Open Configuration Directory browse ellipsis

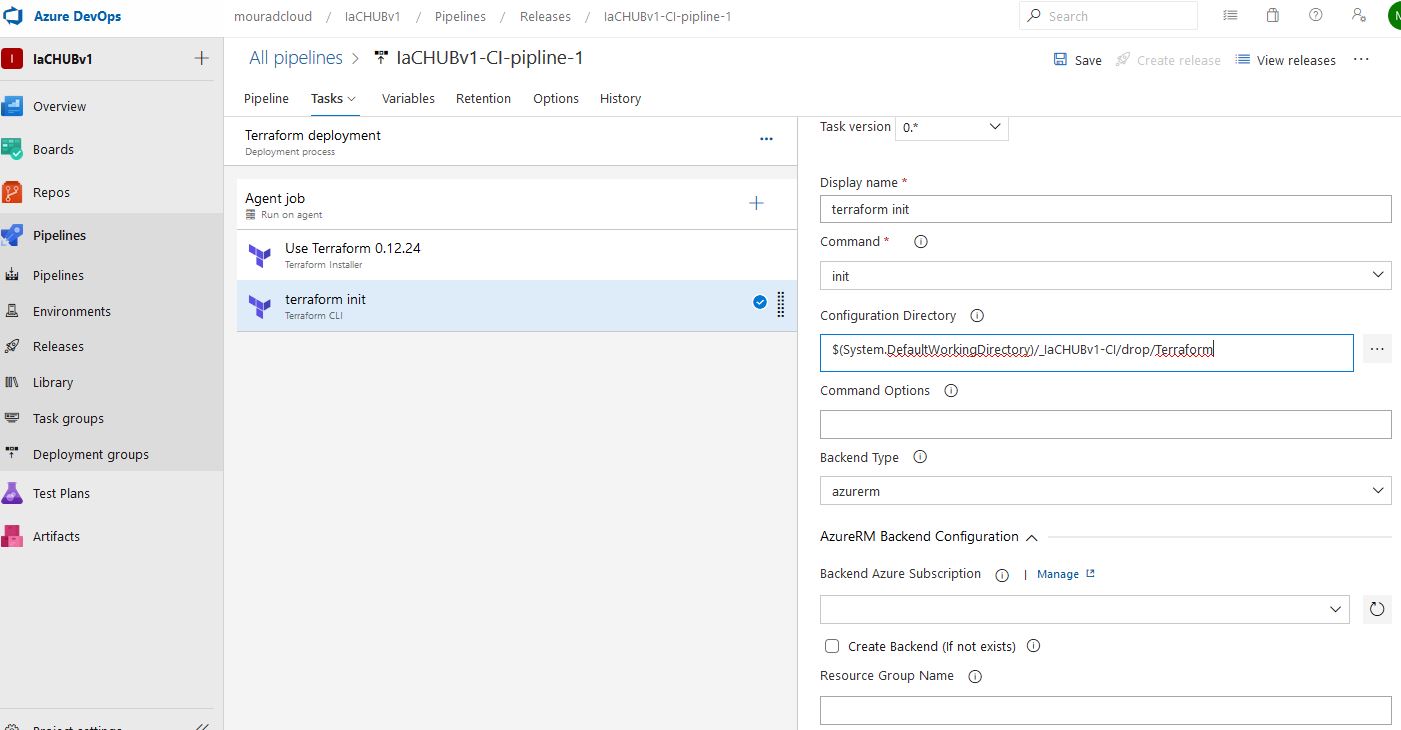[x=1378, y=348]
